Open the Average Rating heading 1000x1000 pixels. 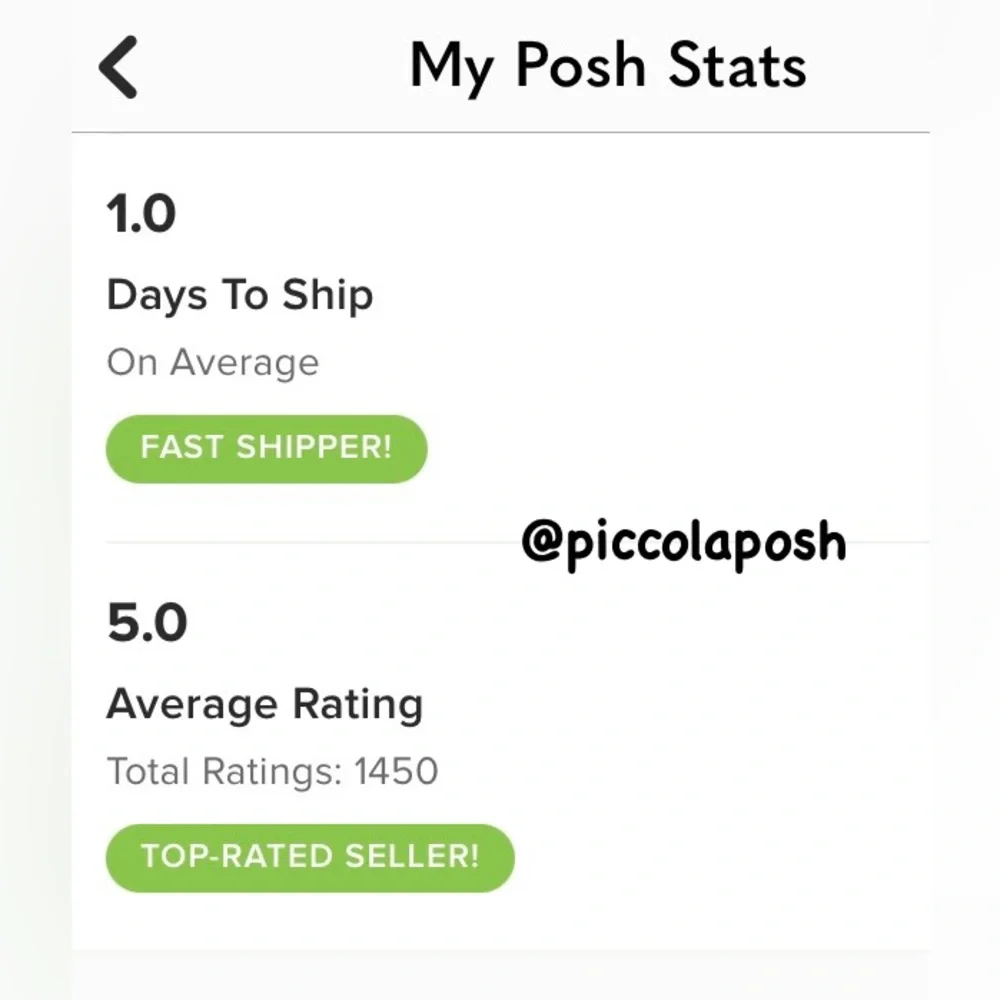pyautogui.click(x=265, y=705)
